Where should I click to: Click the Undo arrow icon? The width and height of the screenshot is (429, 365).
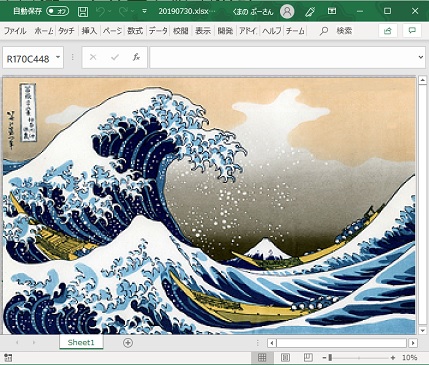[100, 12]
